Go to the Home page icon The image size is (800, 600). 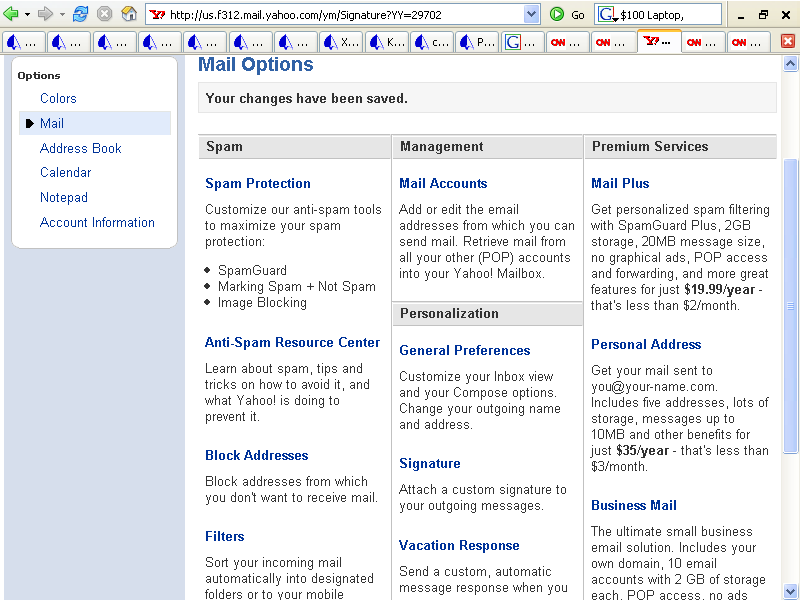129,14
